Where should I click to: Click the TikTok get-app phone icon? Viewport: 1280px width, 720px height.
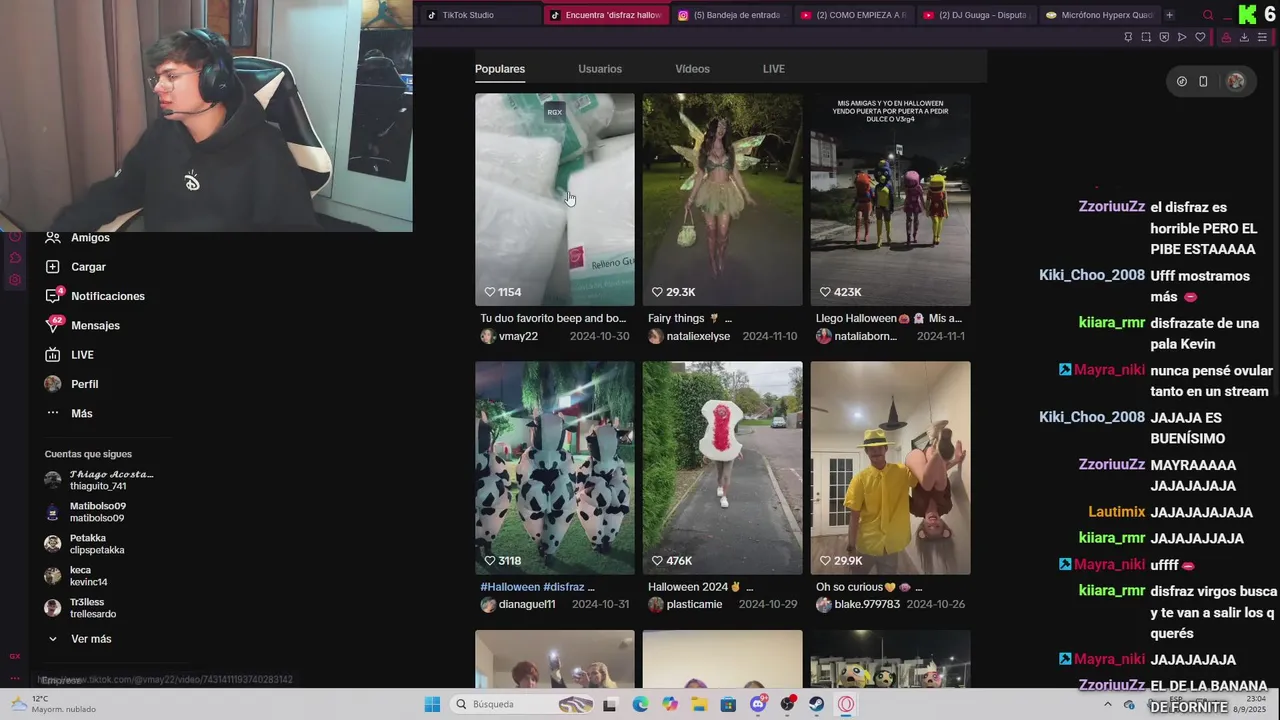pyautogui.click(x=1203, y=82)
